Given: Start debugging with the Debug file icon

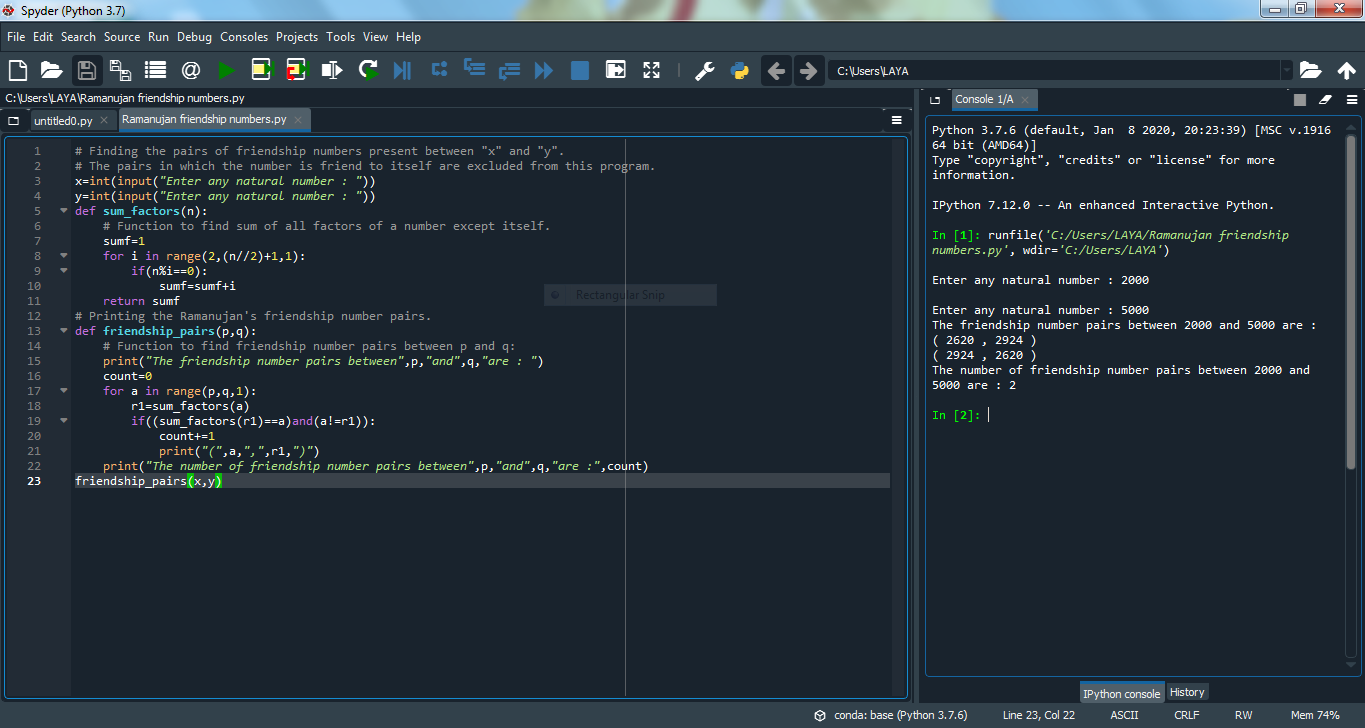Looking at the screenshot, I should [x=401, y=70].
